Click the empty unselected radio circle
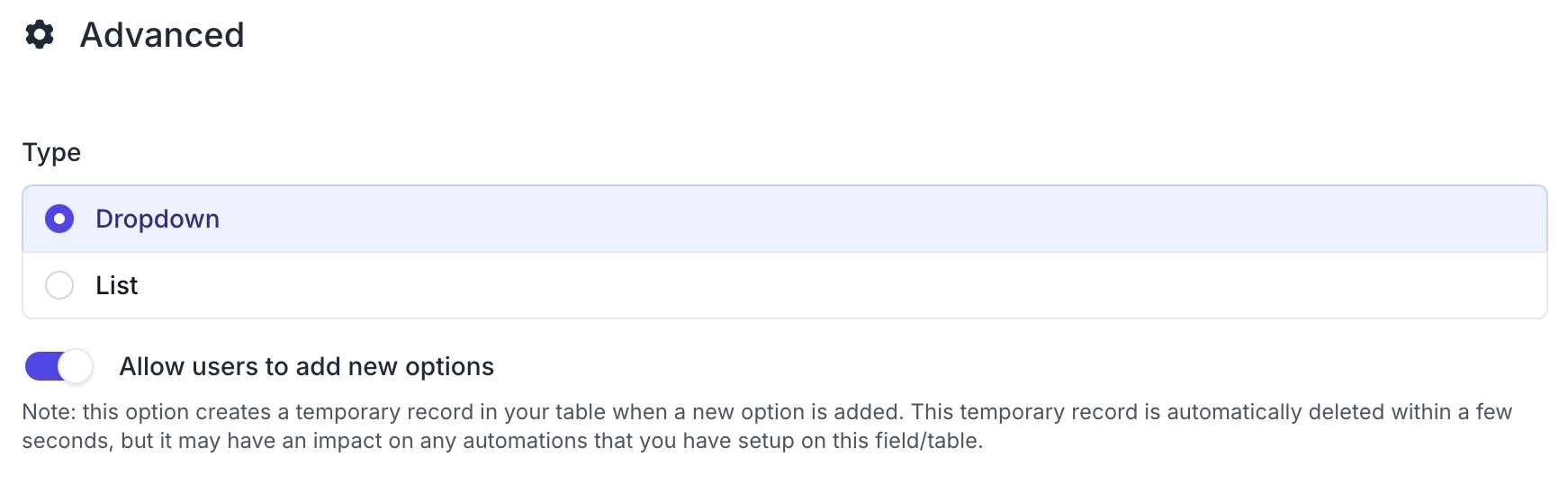Viewport: 1568px width, 484px height. click(59, 285)
